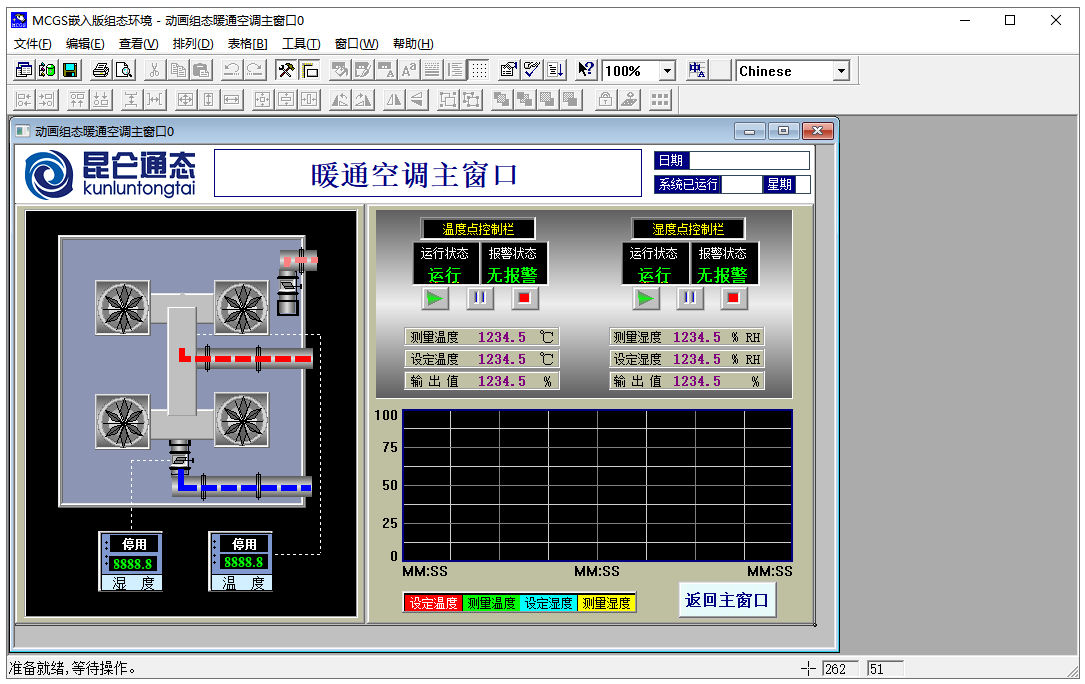Click the humidity control pause button
1085x684 pixels.
[x=690, y=298]
